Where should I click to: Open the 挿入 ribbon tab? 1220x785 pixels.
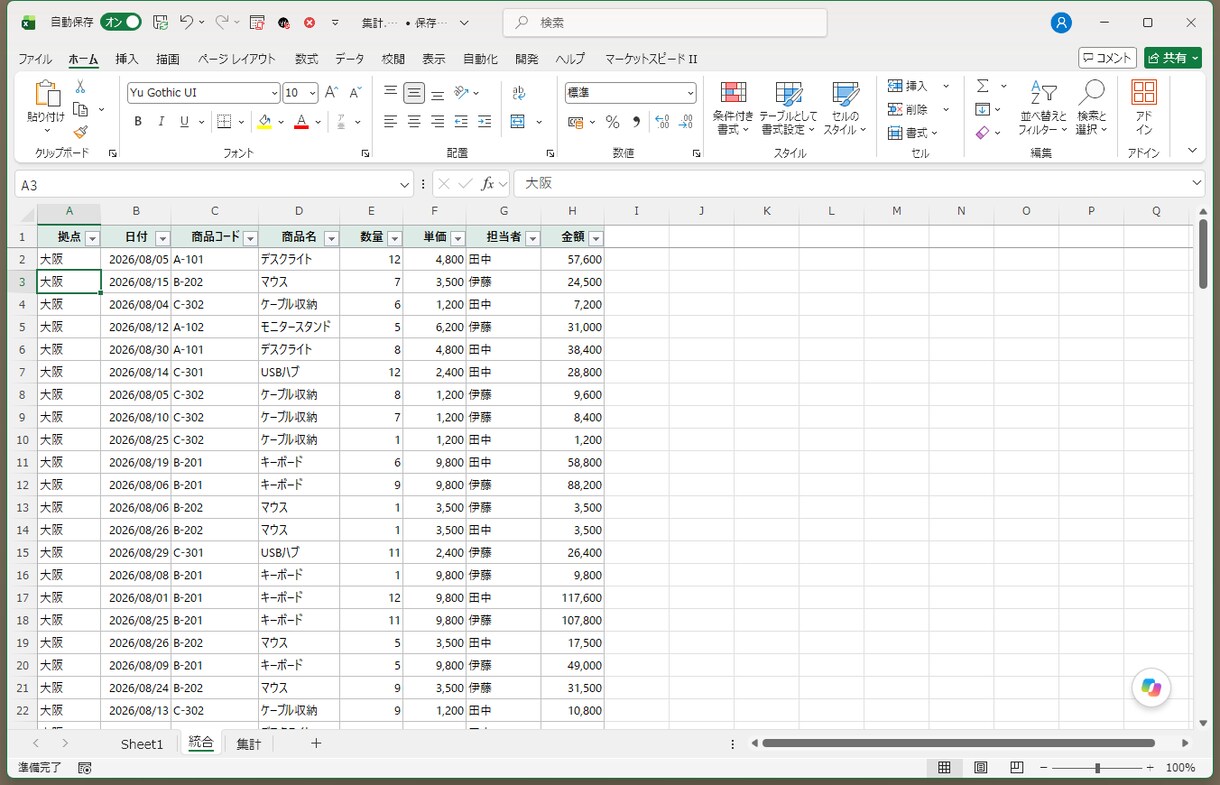pos(127,59)
